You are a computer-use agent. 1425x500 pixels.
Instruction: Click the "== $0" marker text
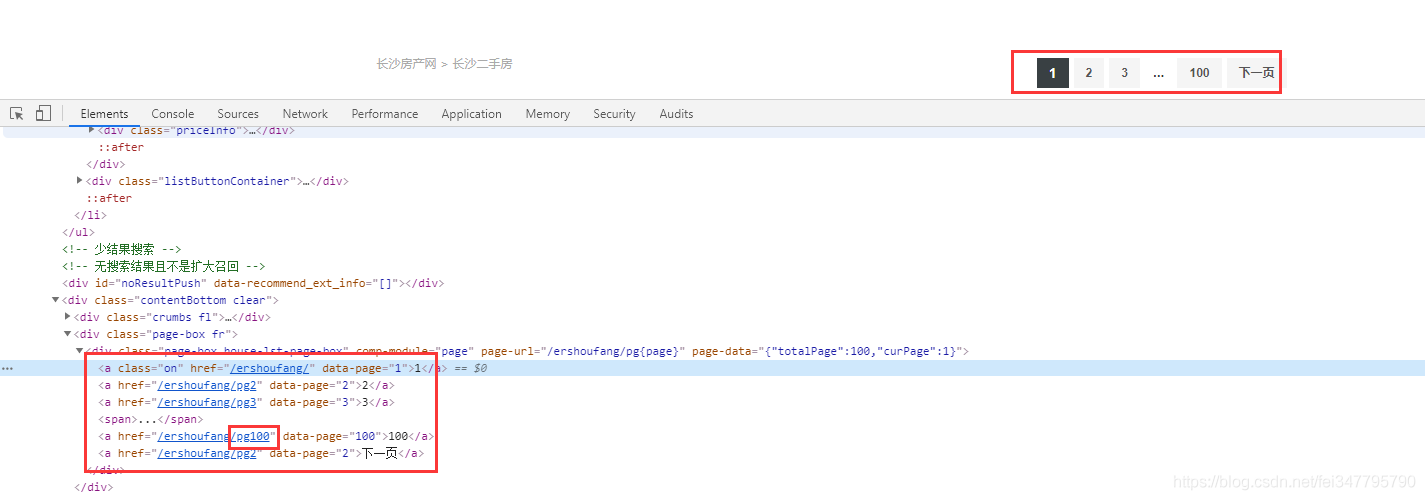(x=469, y=368)
